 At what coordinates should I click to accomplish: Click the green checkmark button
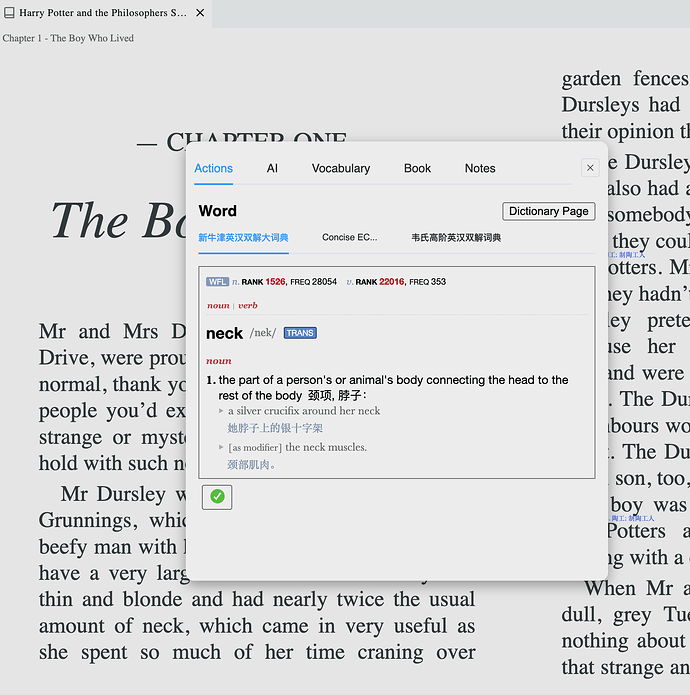coord(217,497)
